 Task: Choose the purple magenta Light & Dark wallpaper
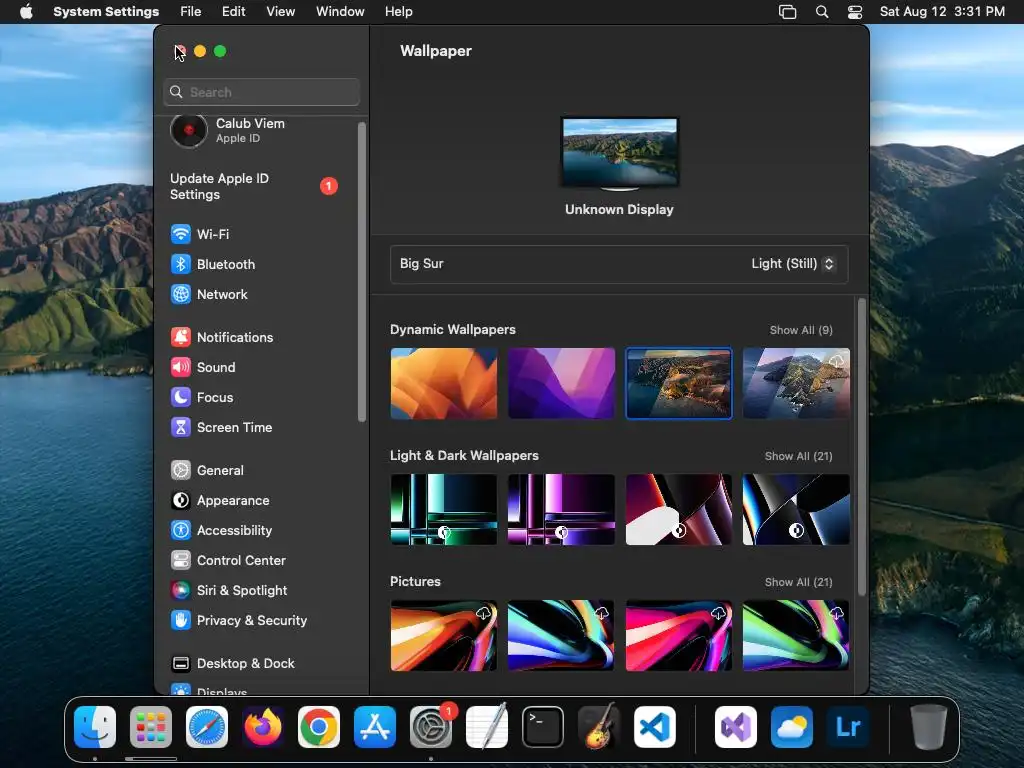pos(561,509)
